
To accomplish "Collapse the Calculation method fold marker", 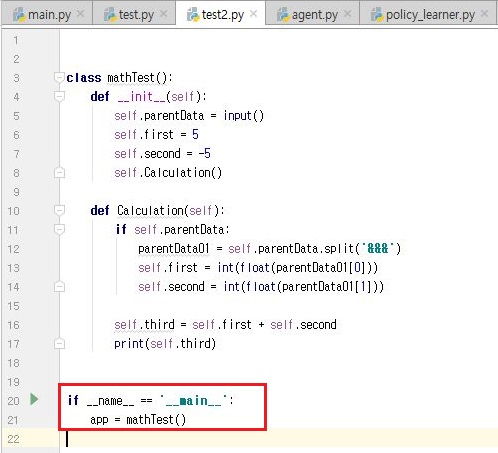I will 59,211.
